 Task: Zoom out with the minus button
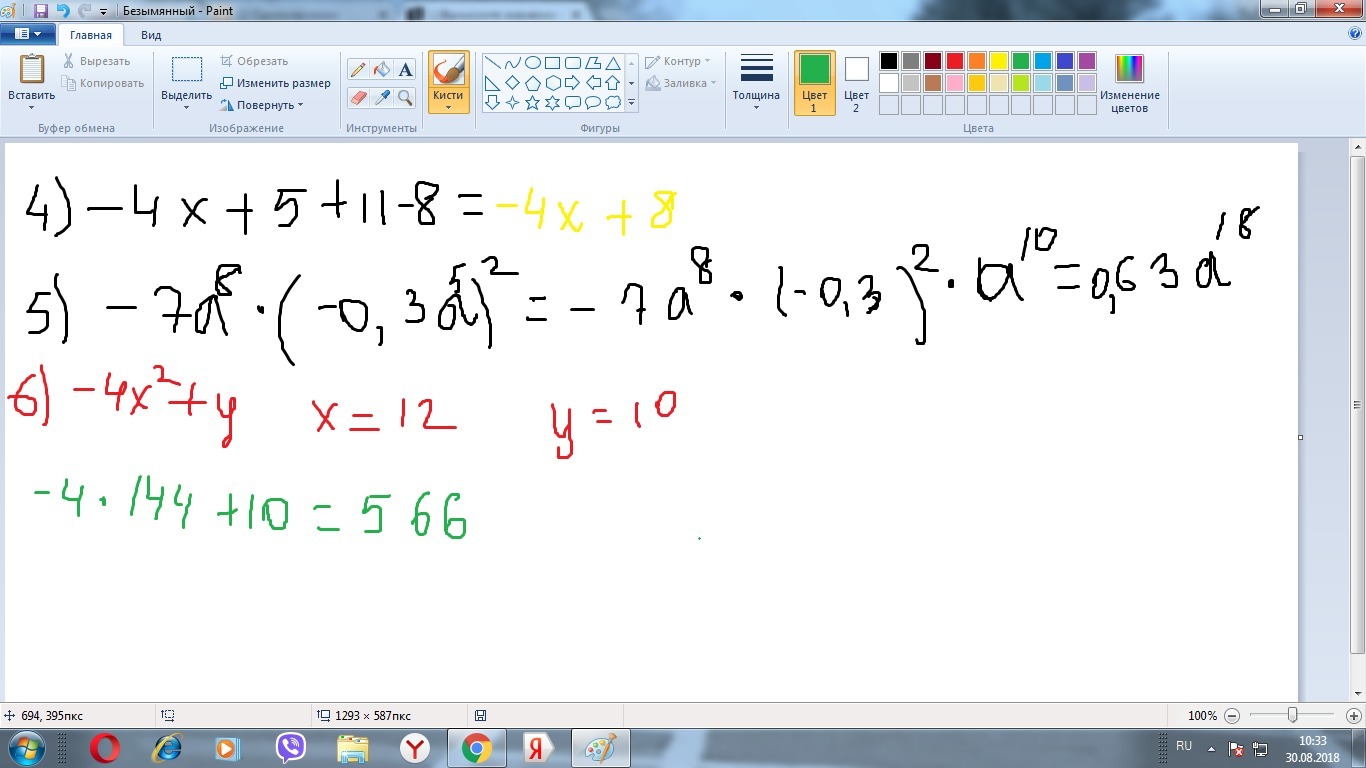(x=1232, y=716)
